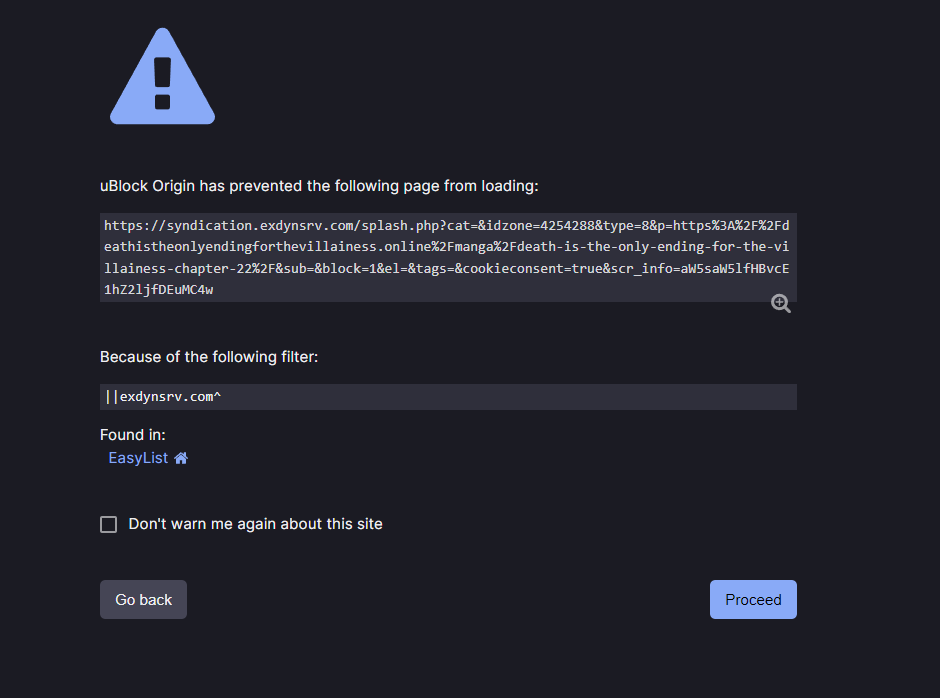
Task: Click the ||exdynsrv.com^ filter text box
Action: (x=447, y=396)
